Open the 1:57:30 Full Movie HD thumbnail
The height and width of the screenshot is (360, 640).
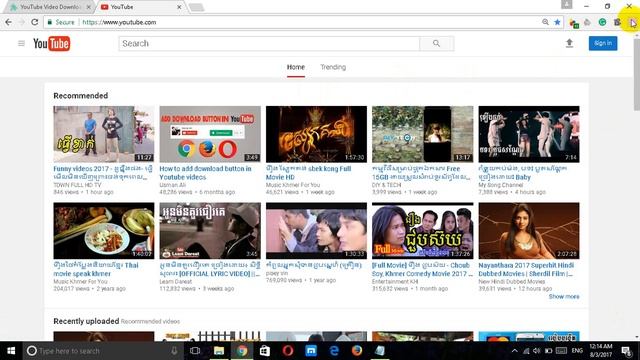316,134
